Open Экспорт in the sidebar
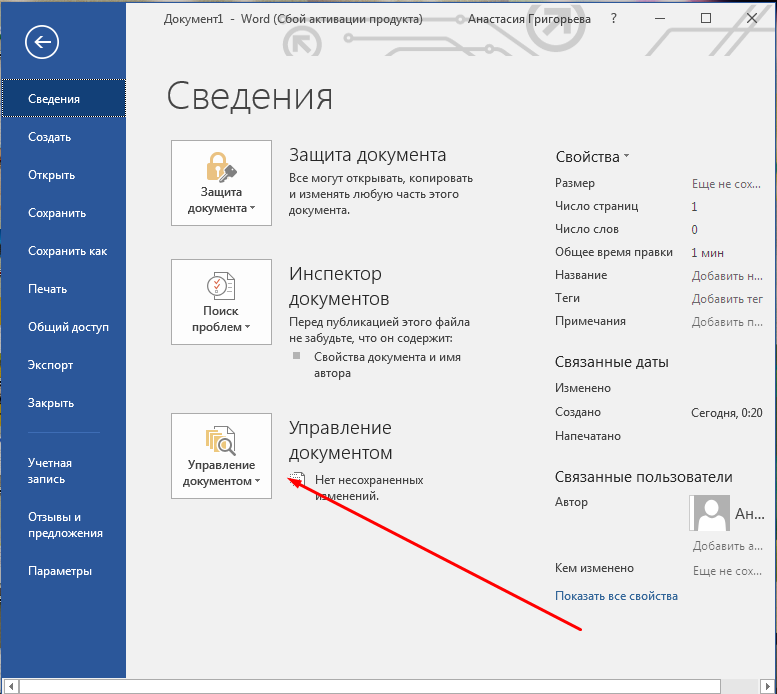777x694 pixels. [63, 365]
